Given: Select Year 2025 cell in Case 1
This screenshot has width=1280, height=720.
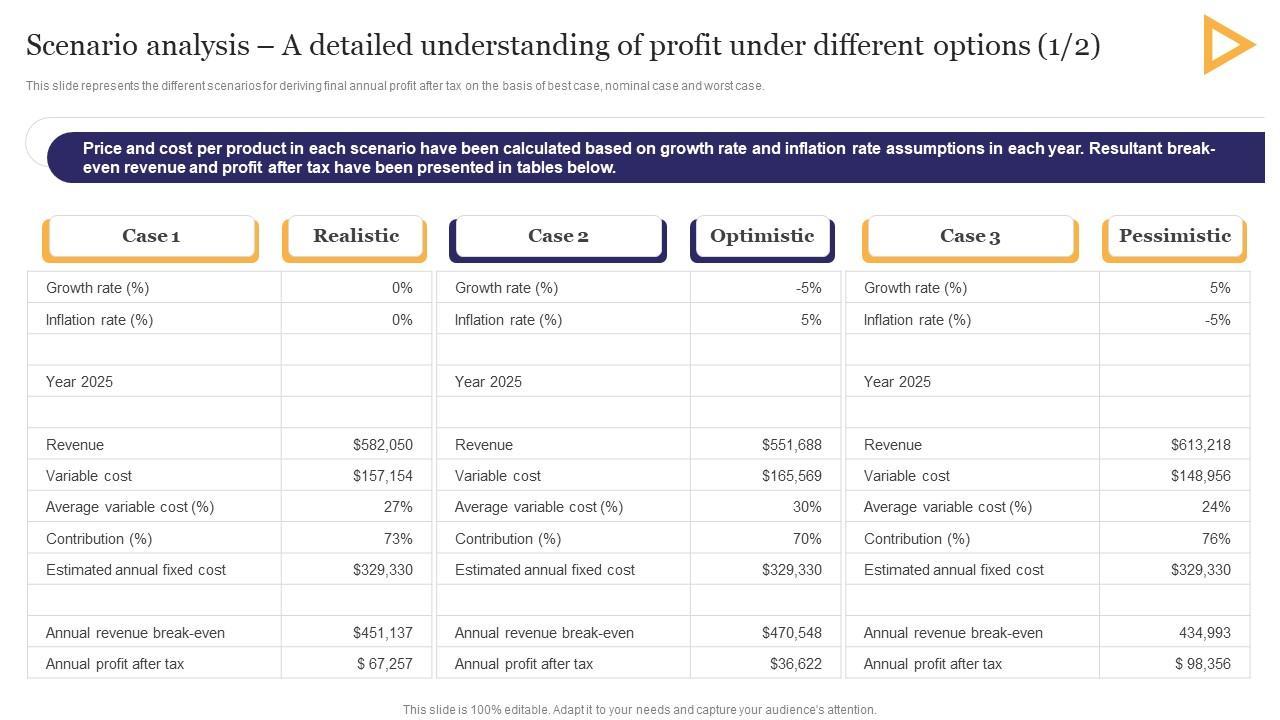Looking at the screenshot, I should pos(80,382).
